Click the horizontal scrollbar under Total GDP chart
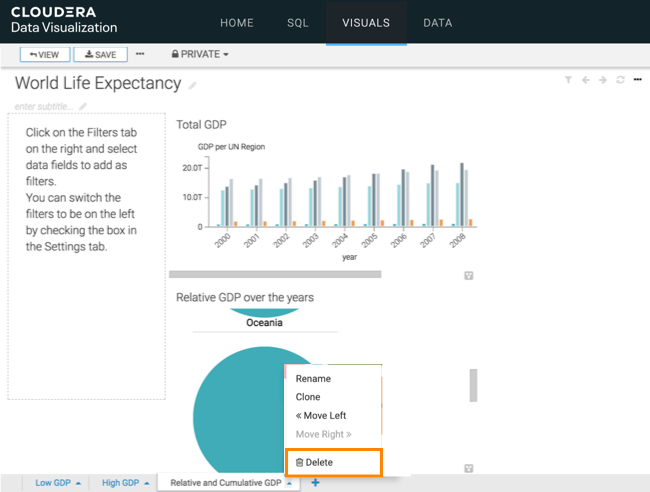 275,273
